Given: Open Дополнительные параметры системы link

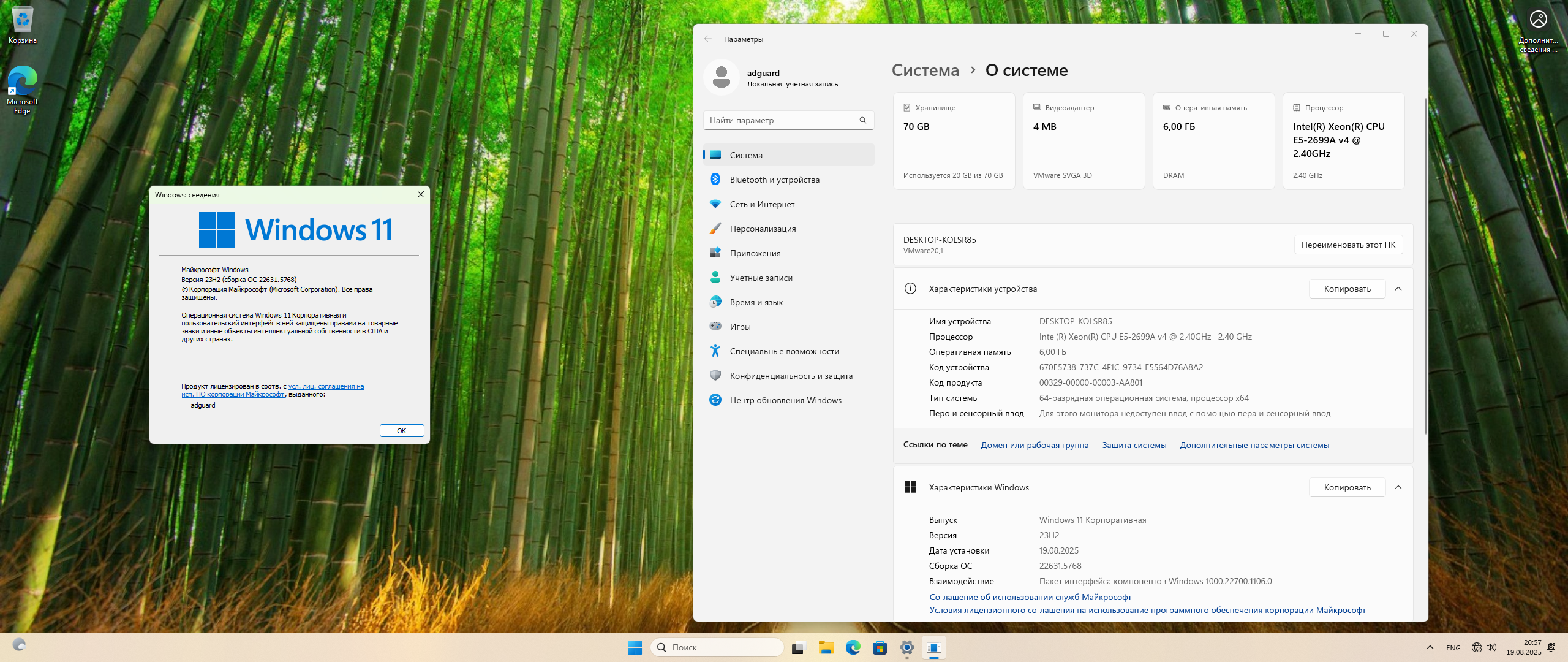Looking at the screenshot, I should pos(1254,445).
